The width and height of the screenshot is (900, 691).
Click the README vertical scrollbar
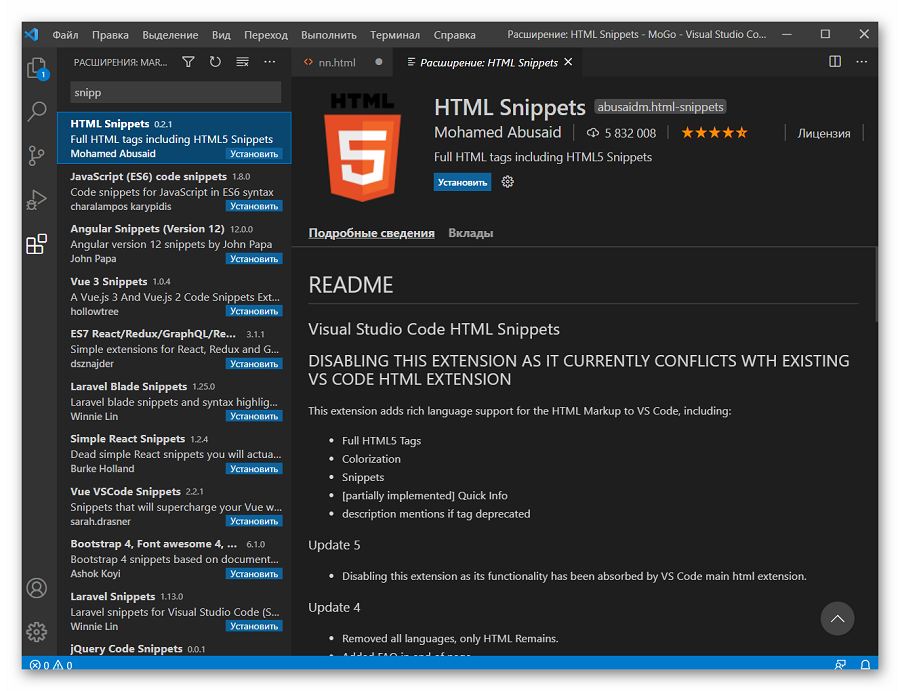click(876, 285)
